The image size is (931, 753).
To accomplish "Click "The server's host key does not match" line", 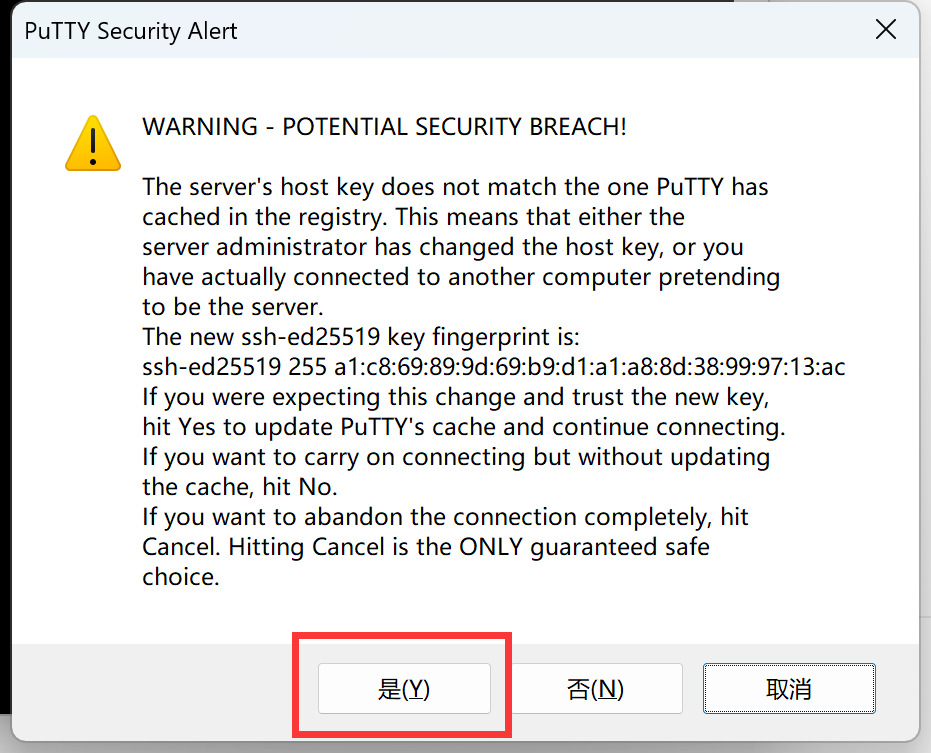I will click(455, 186).
